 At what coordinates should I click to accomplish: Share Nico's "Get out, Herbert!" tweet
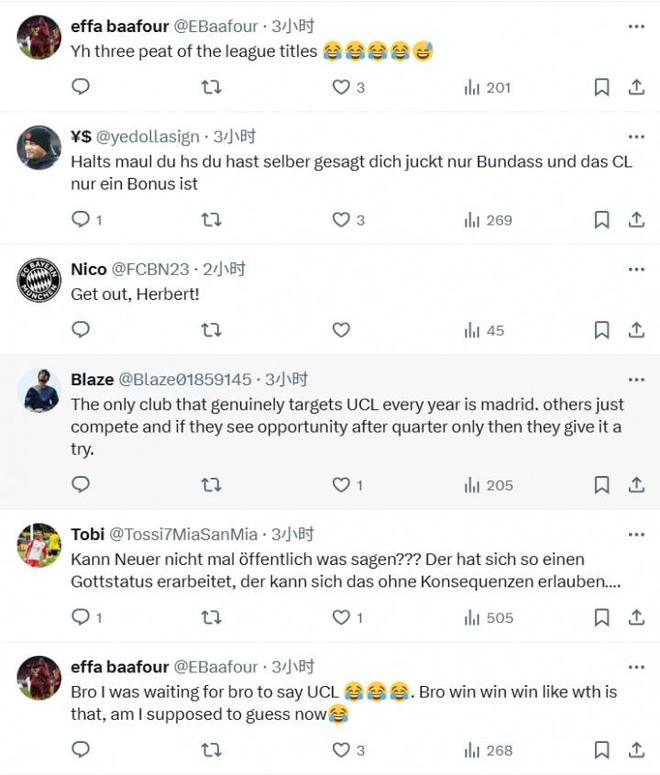(x=636, y=330)
